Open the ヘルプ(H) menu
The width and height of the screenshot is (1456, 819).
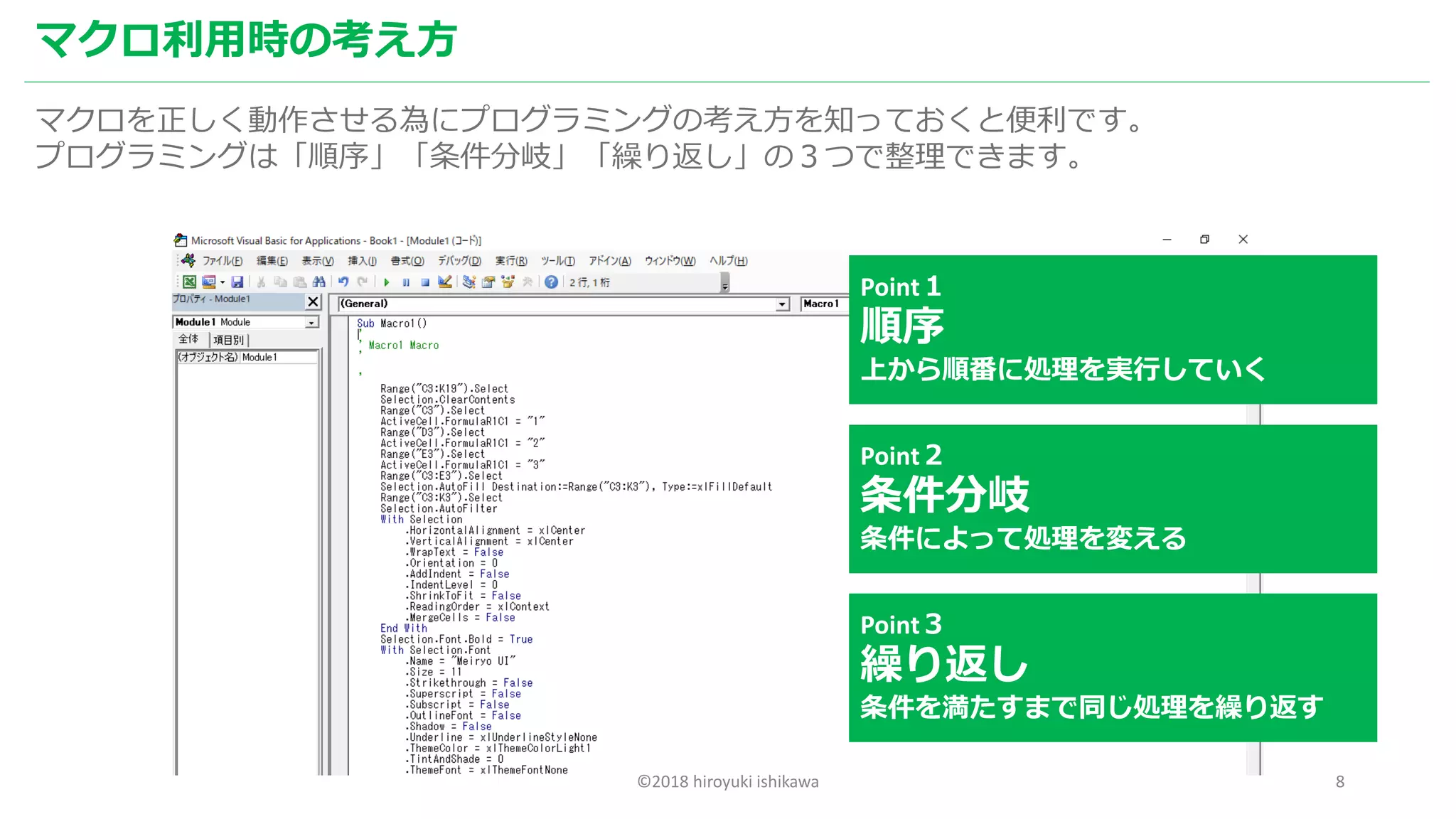coord(728,261)
